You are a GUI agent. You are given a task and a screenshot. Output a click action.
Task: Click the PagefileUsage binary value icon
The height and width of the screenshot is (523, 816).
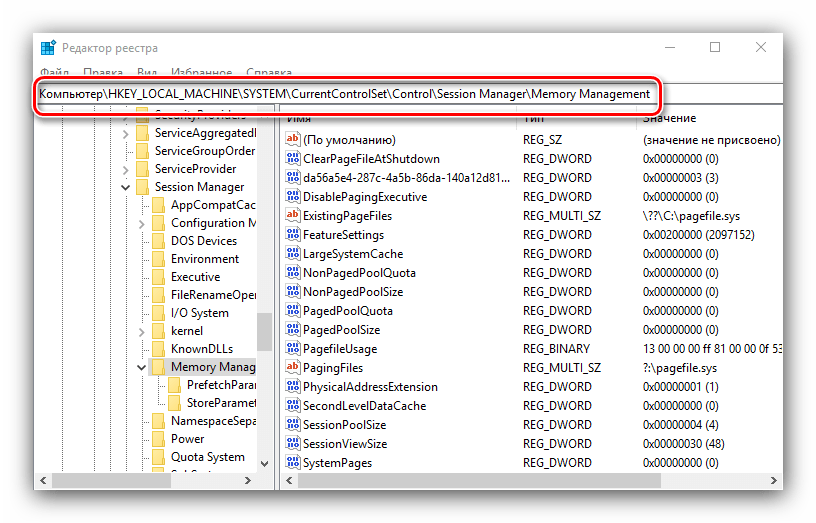[x=293, y=349]
